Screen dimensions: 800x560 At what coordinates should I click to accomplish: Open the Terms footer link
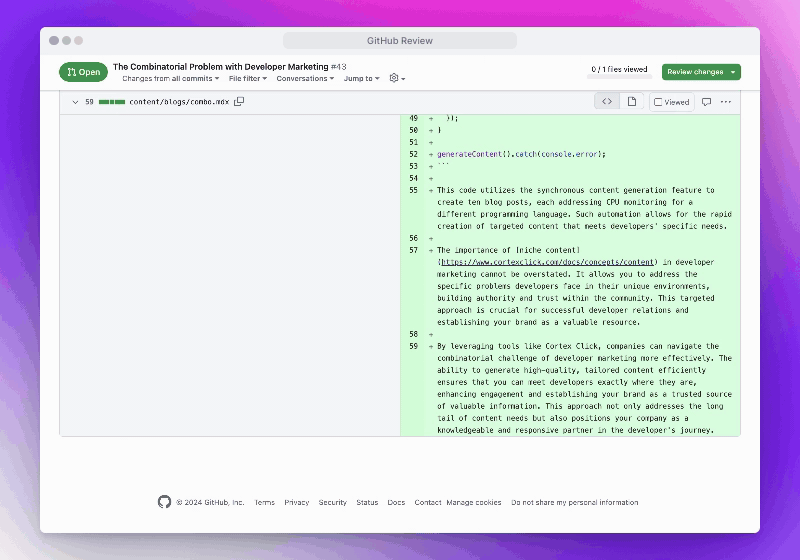[264, 502]
